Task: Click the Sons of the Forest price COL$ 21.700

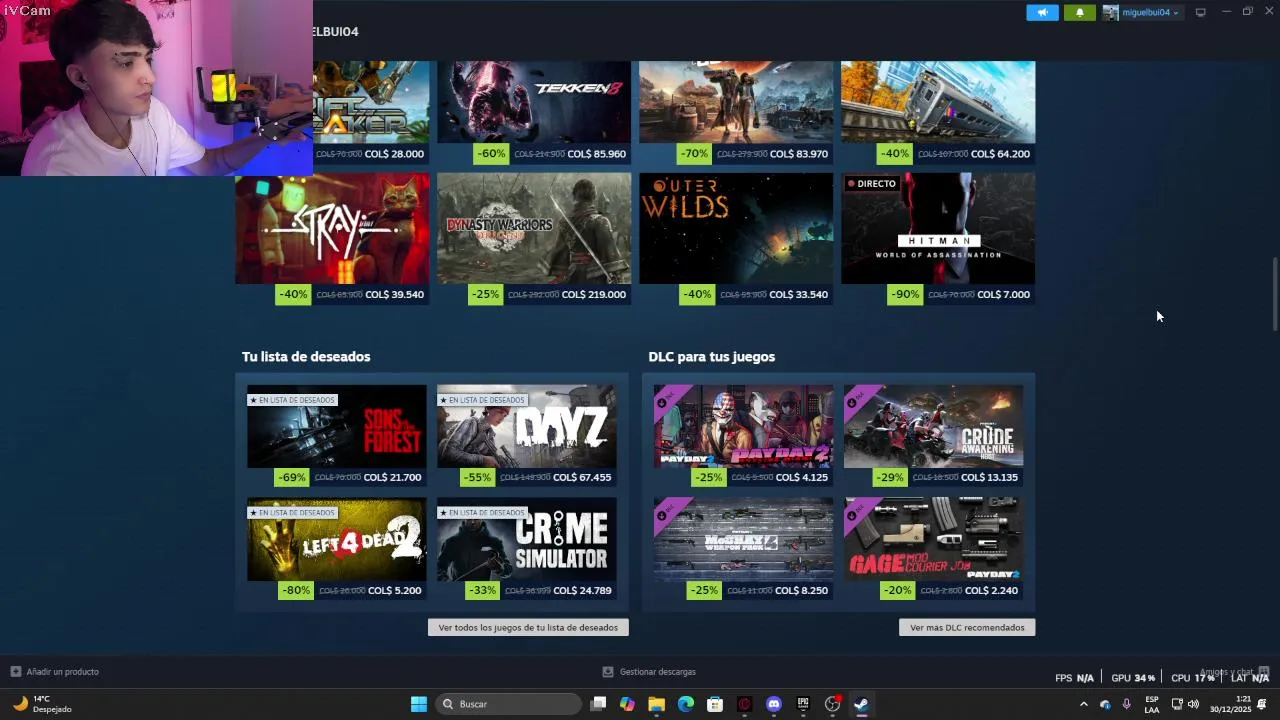Action: [x=392, y=478]
